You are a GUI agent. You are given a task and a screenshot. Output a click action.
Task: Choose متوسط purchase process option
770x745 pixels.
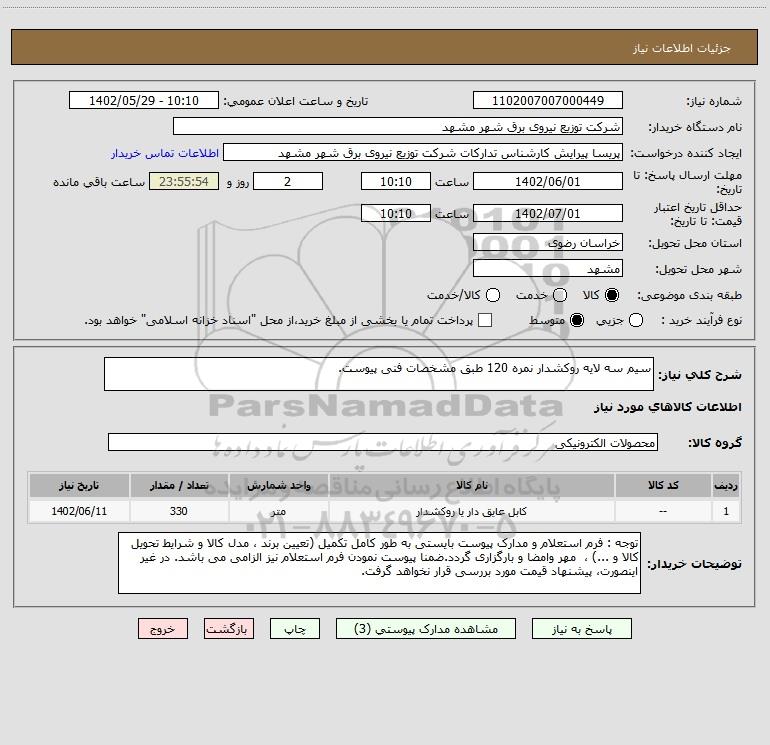pos(577,320)
